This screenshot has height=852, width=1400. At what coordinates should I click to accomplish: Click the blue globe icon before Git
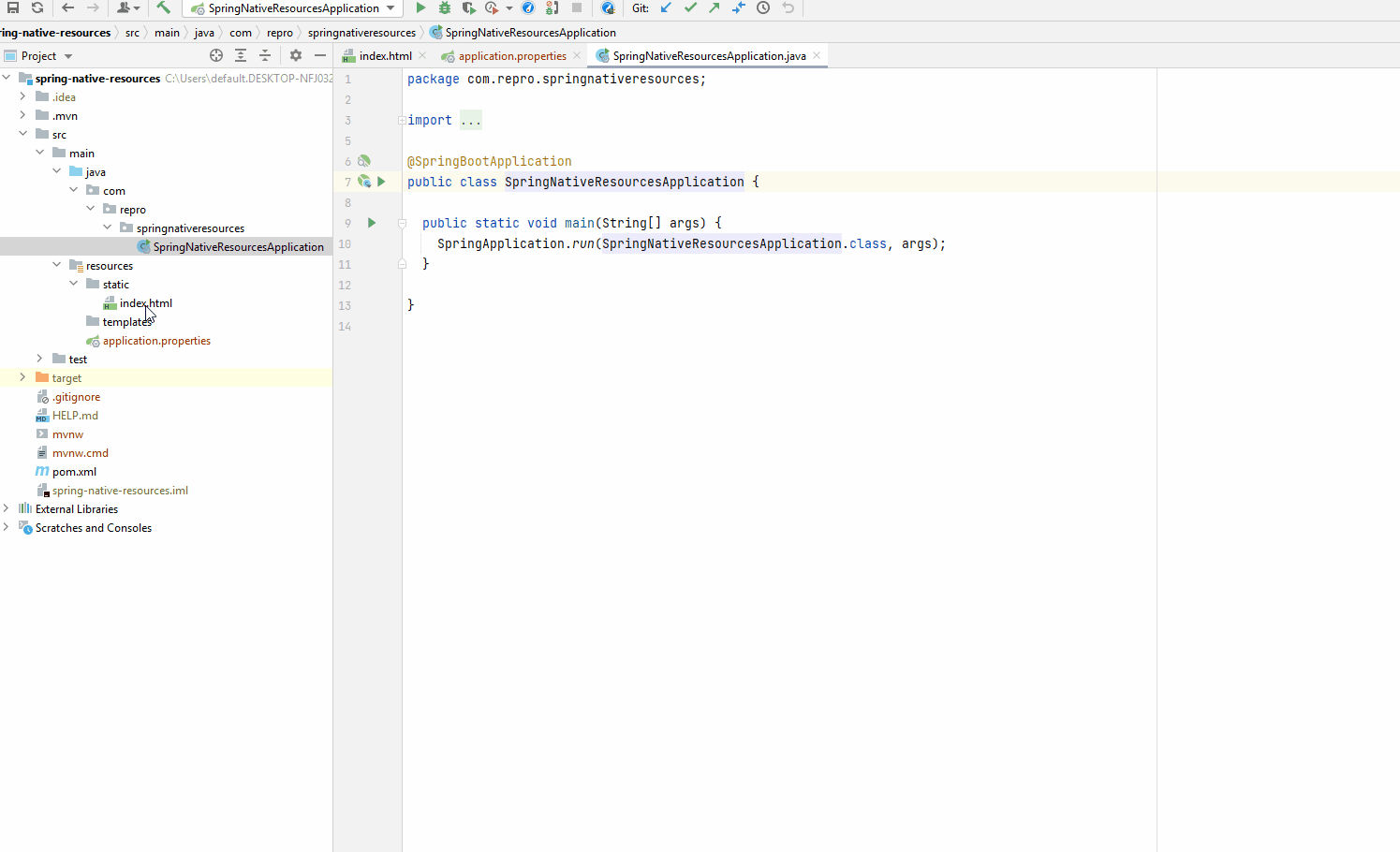(608, 7)
